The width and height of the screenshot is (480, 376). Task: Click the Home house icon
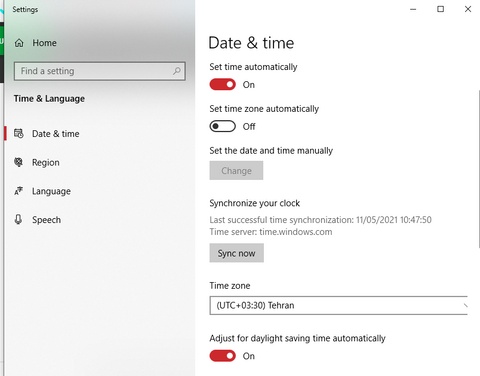[19, 43]
